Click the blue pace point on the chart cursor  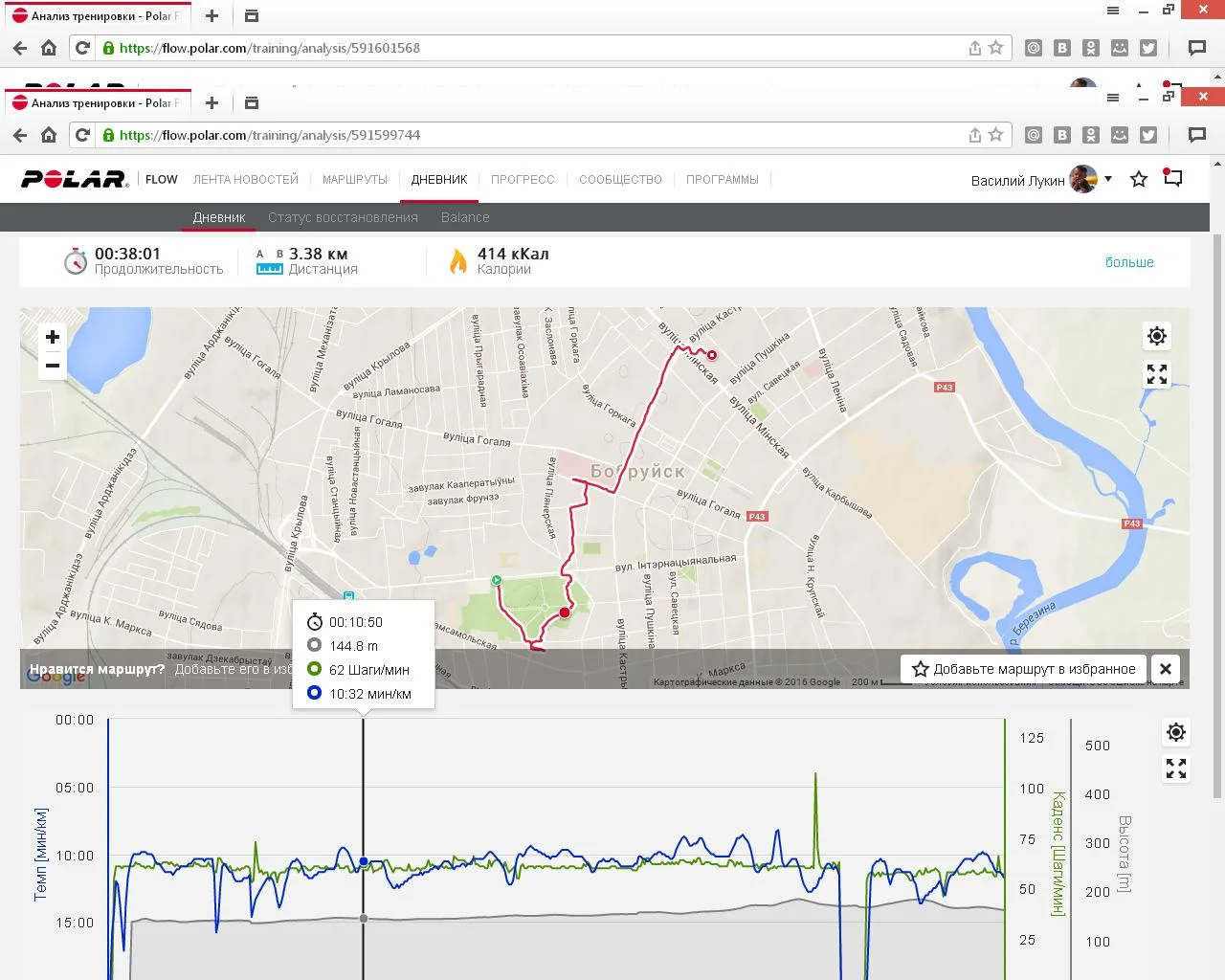(x=364, y=862)
